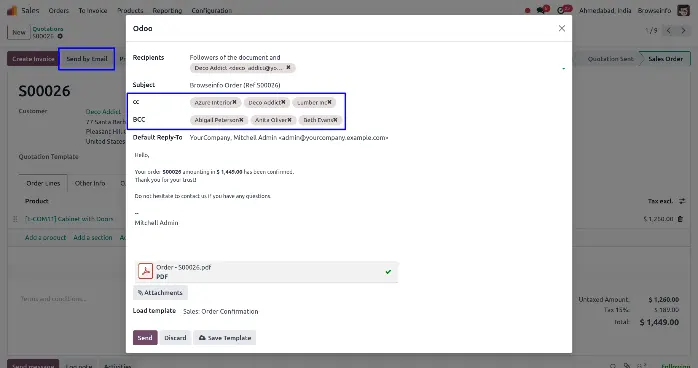Open the Order - S00026.pdf attachment icon
Viewport: 698px width, 368px height.
[x=146, y=271]
